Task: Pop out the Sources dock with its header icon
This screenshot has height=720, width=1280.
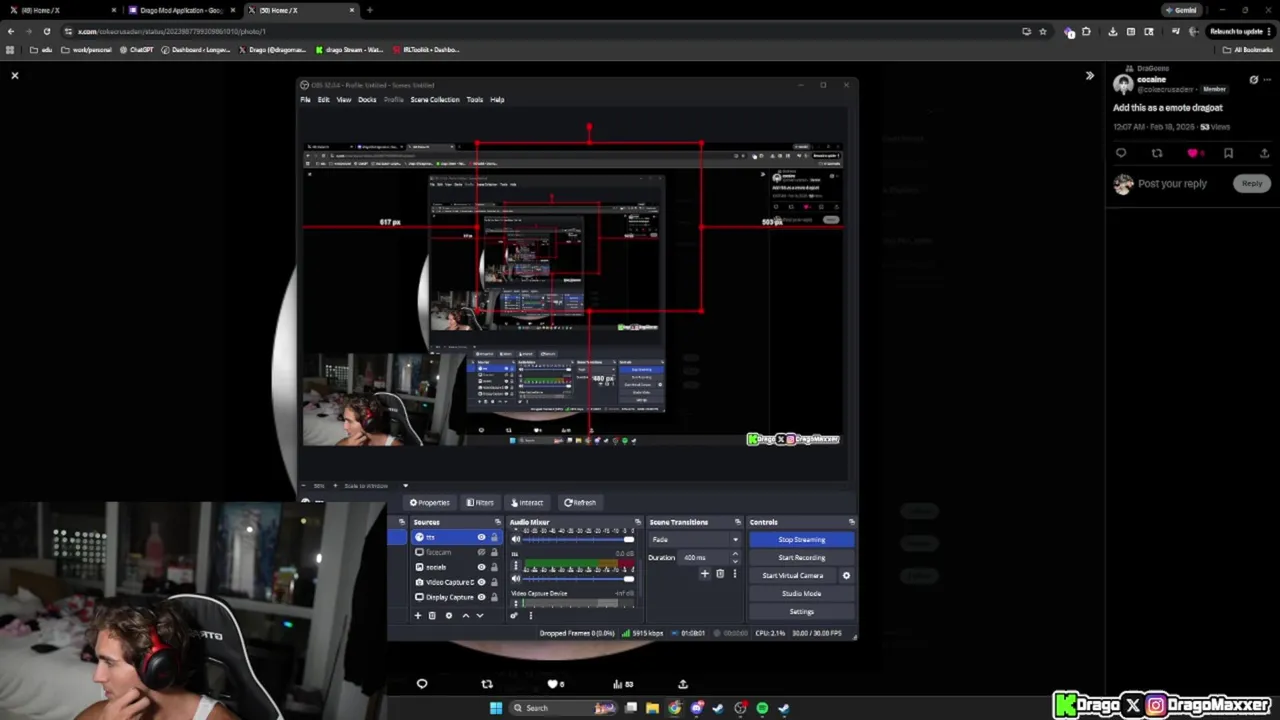Action: coord(498,522)
